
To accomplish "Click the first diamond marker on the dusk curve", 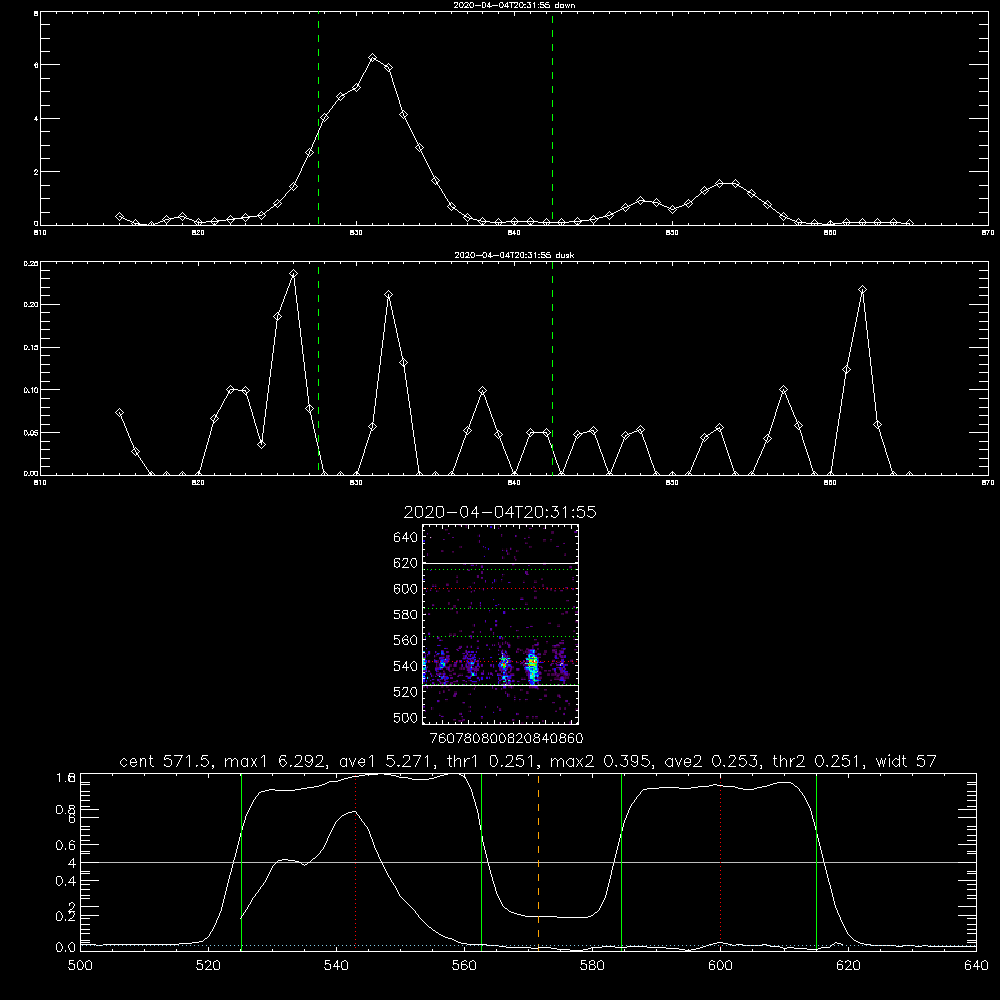I will (119, 413).
